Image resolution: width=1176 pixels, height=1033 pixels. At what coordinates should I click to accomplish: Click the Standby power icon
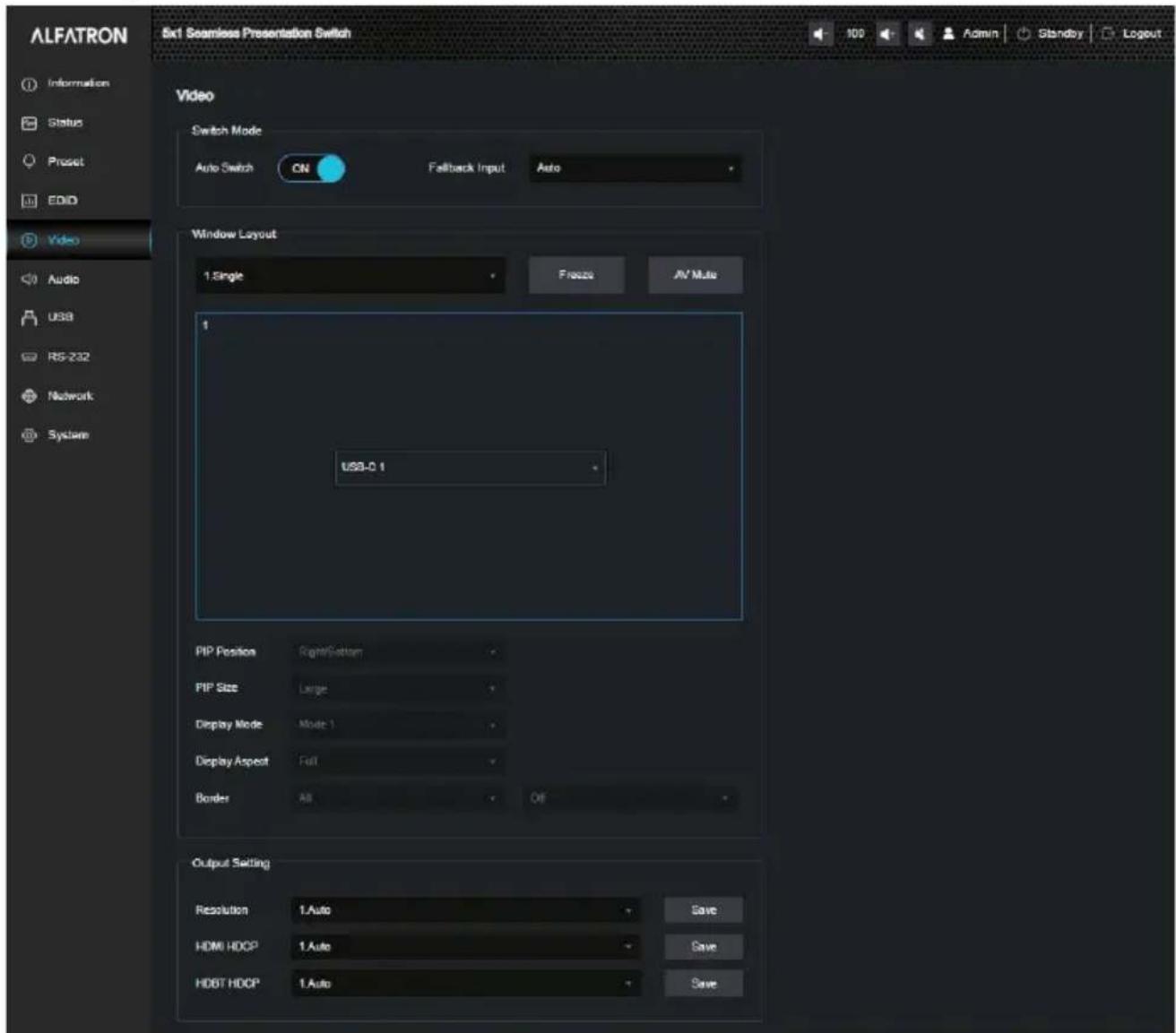click(1024, 34)
